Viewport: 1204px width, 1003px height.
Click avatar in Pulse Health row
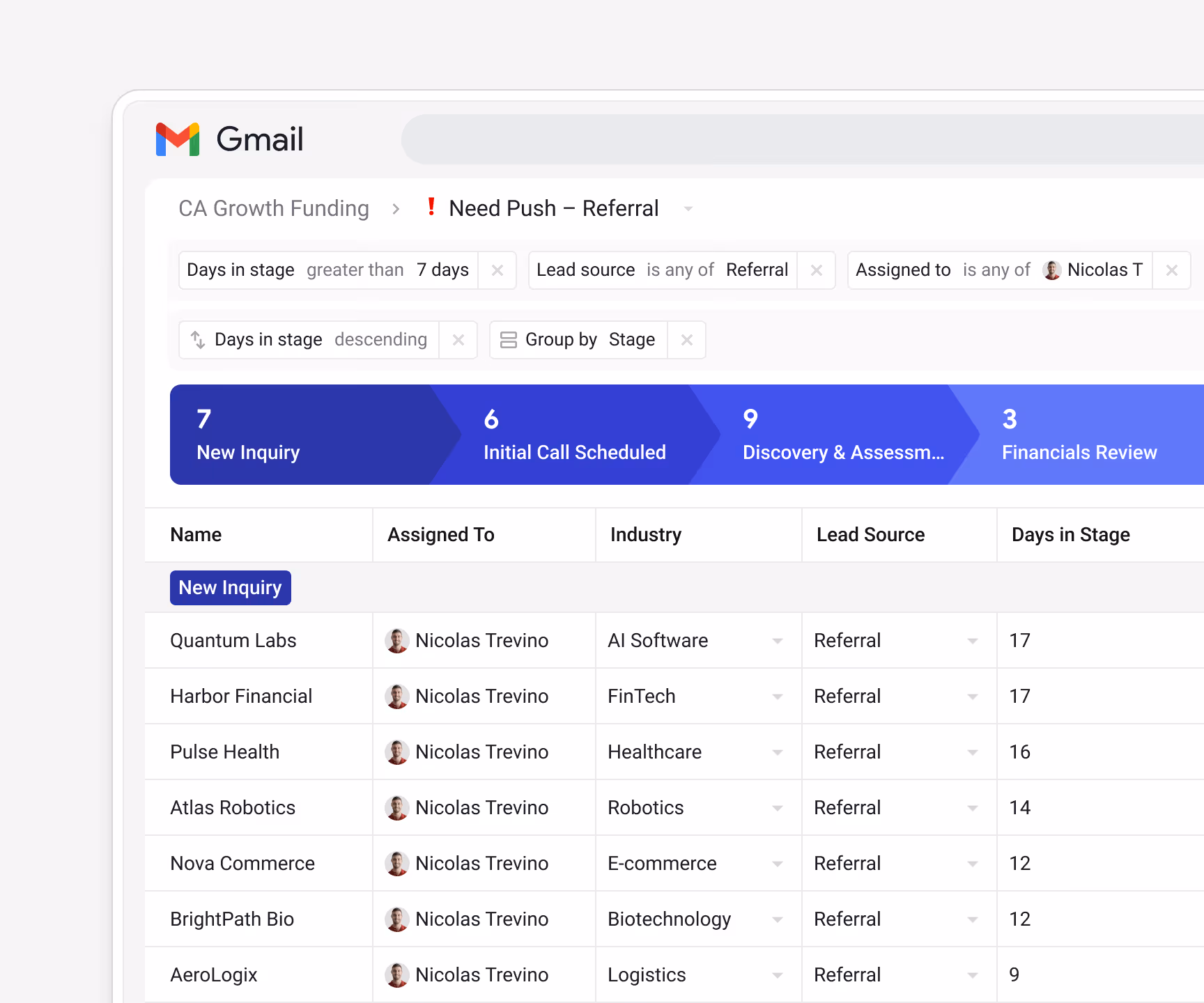click(397, 752)
